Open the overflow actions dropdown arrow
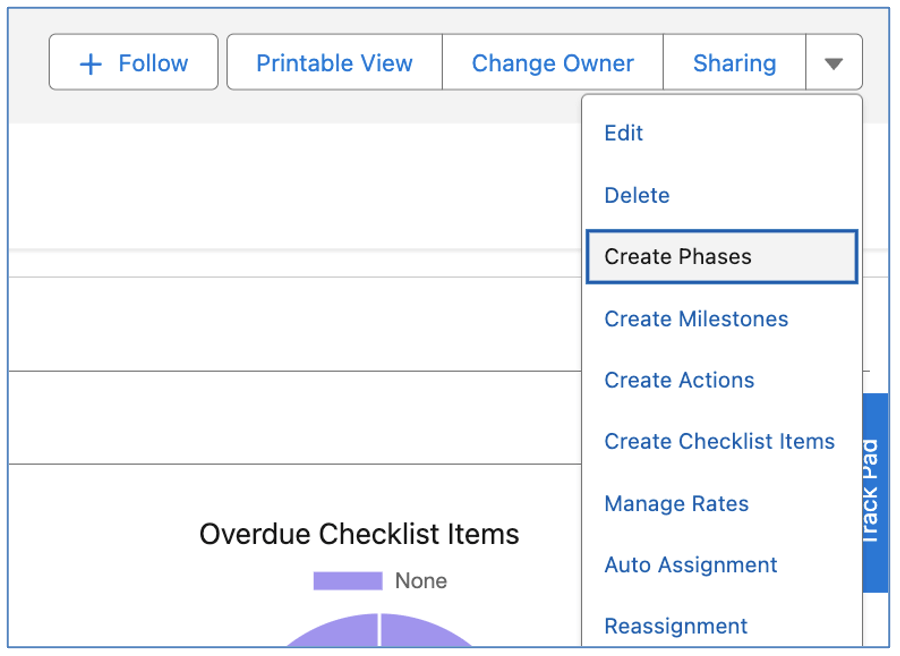900x656 pixels. 835,63
